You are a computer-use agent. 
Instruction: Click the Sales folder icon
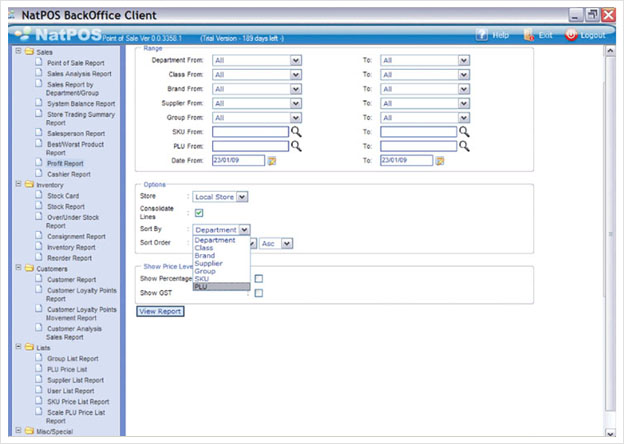(29, 51)
